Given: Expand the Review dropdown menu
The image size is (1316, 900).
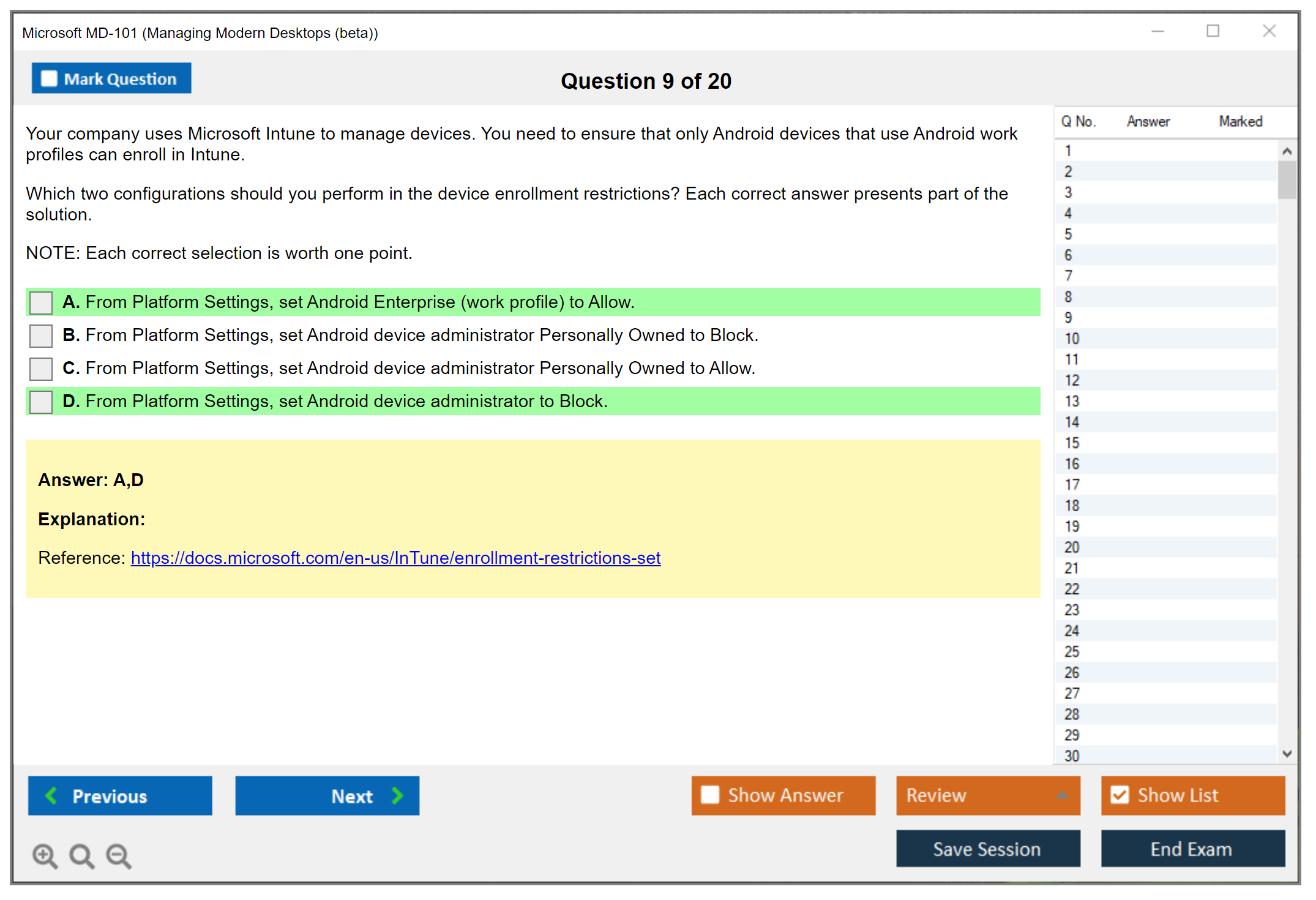Looking at the screenshot, I should 1062,795.
